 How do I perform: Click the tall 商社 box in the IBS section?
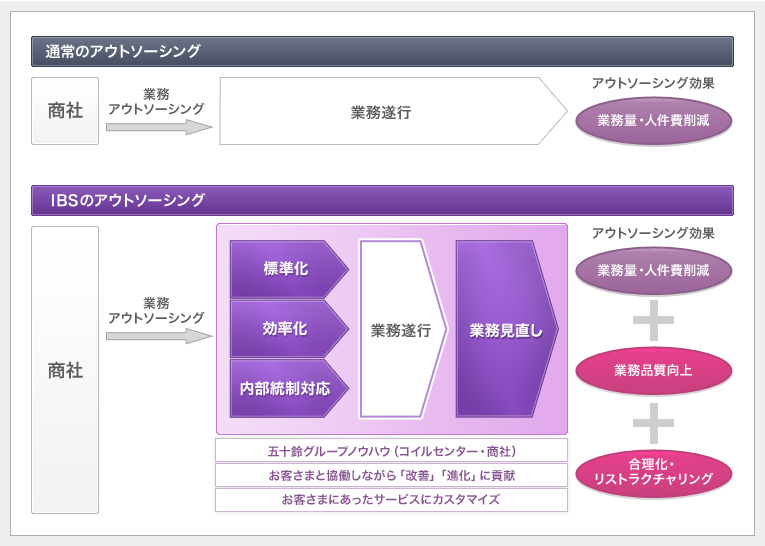tap(65, 370)
